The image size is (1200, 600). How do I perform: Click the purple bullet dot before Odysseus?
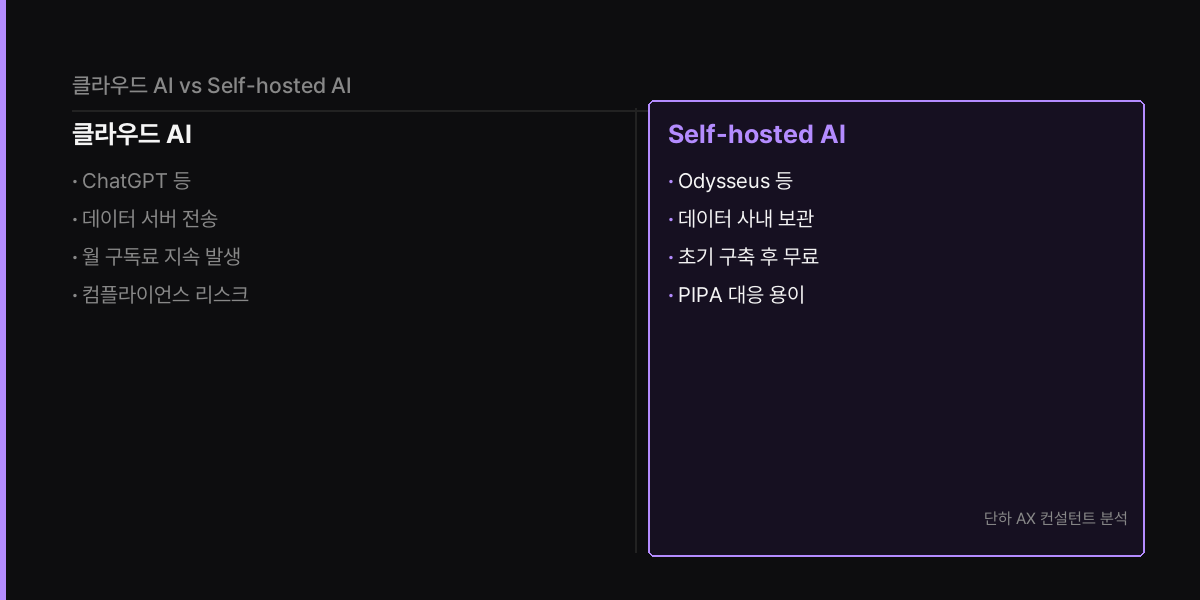tap(671, 182)
